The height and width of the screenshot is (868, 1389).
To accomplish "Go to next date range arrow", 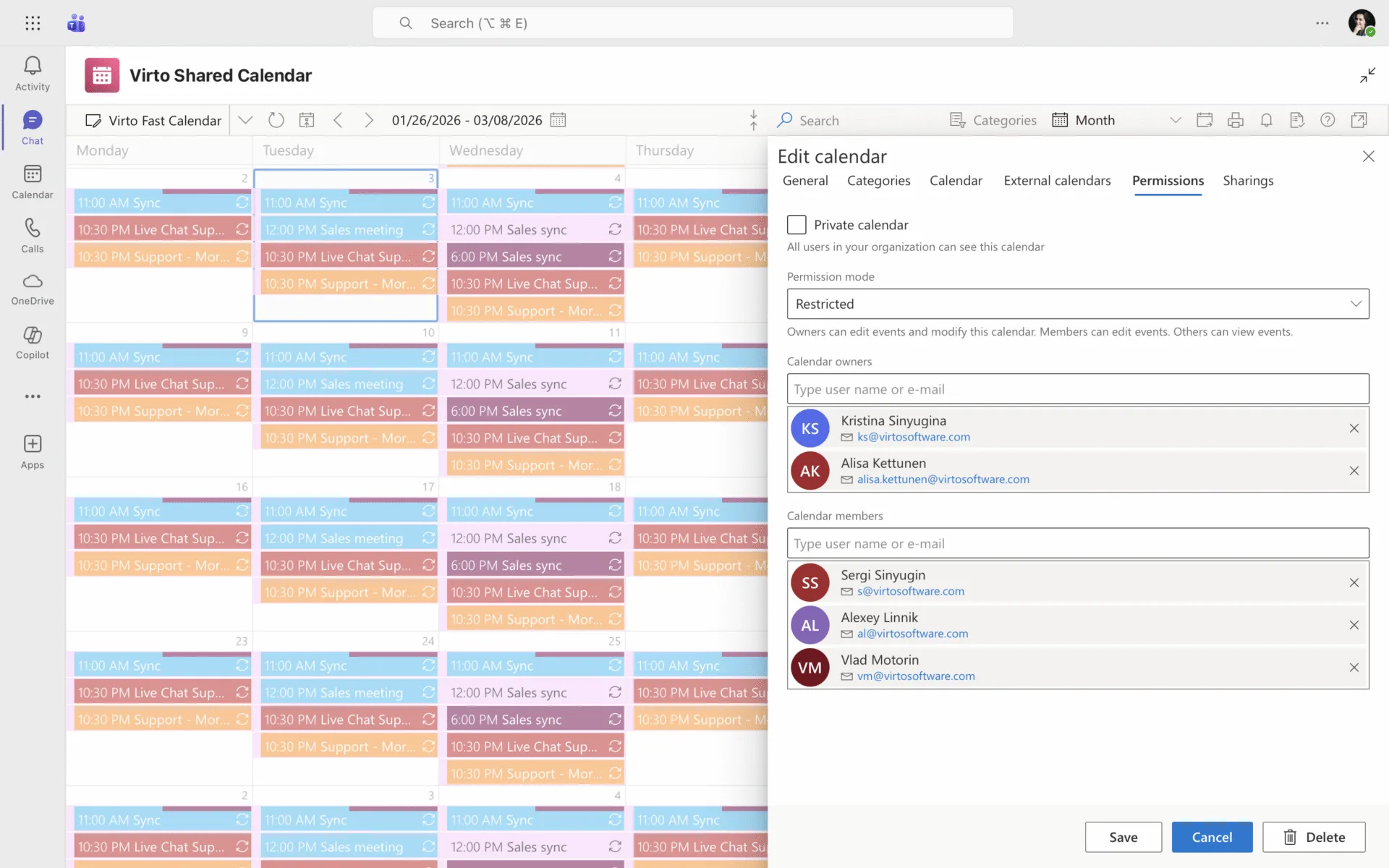I will coord(369,120).
